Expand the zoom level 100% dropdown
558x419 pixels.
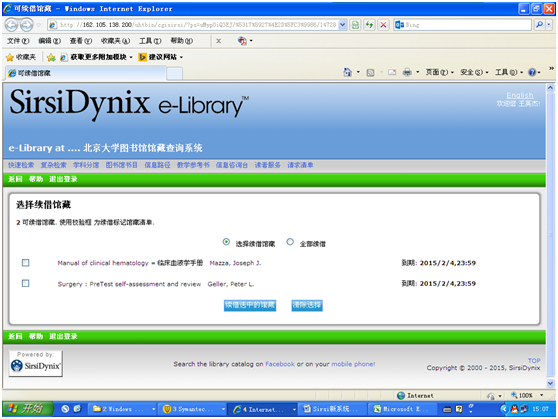pos(542,395)
